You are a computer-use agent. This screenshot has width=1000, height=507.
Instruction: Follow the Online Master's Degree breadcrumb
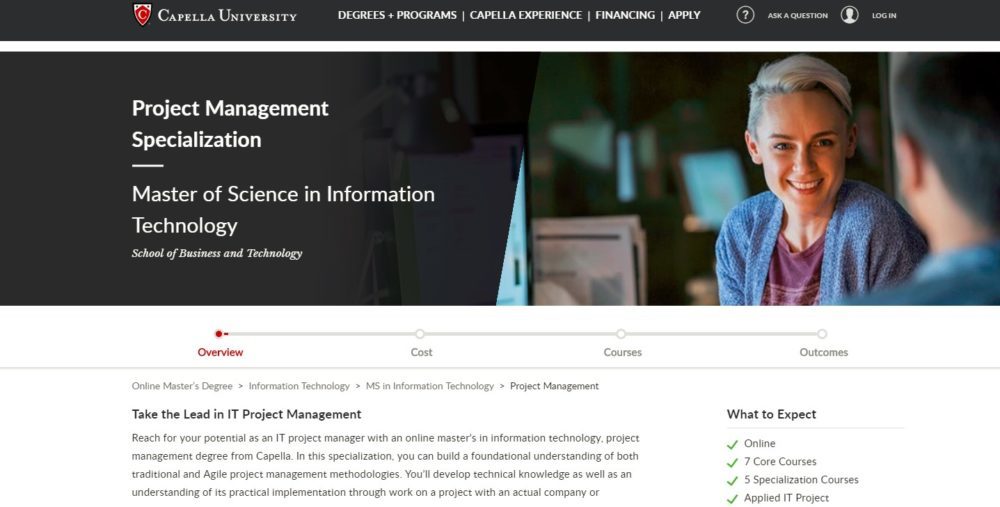pos(182,386)
